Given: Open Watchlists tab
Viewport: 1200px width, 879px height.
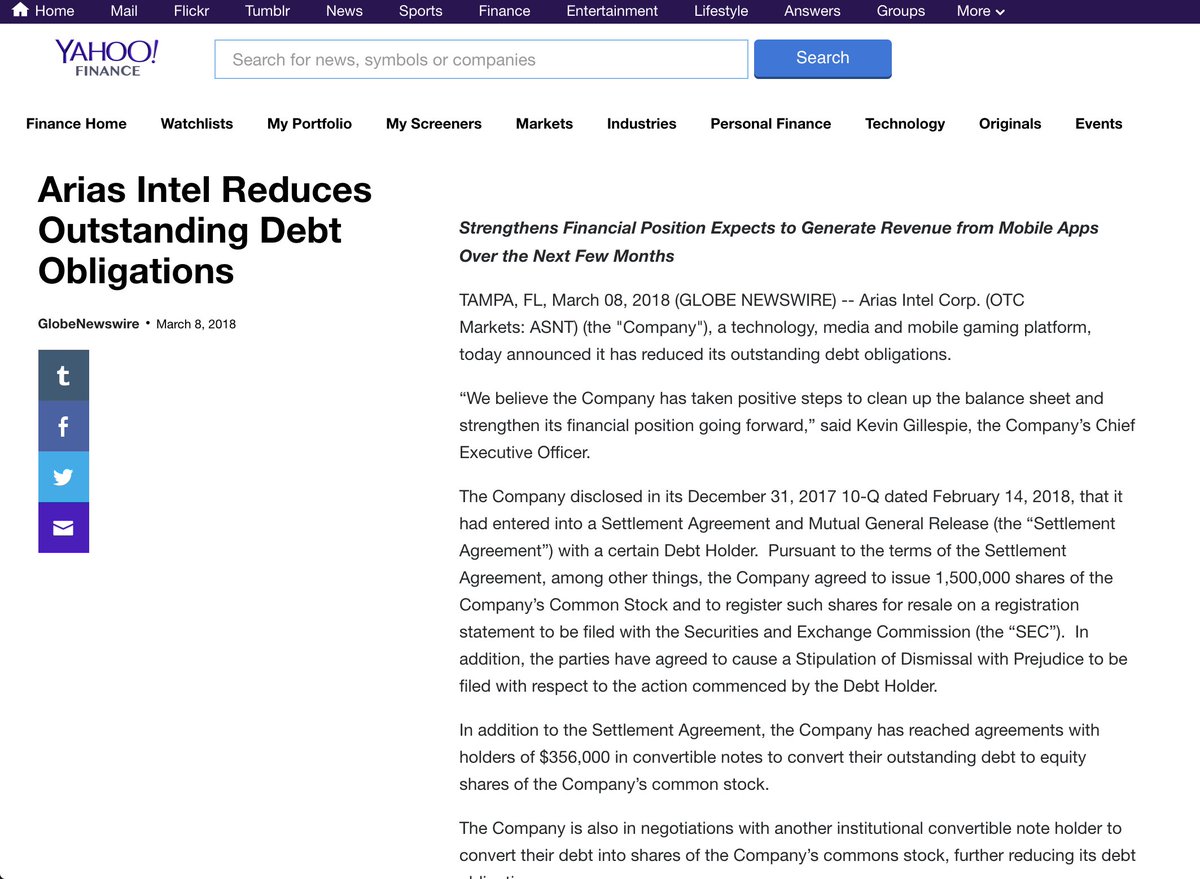Looking at the screenshot, I should coord(197,124).
